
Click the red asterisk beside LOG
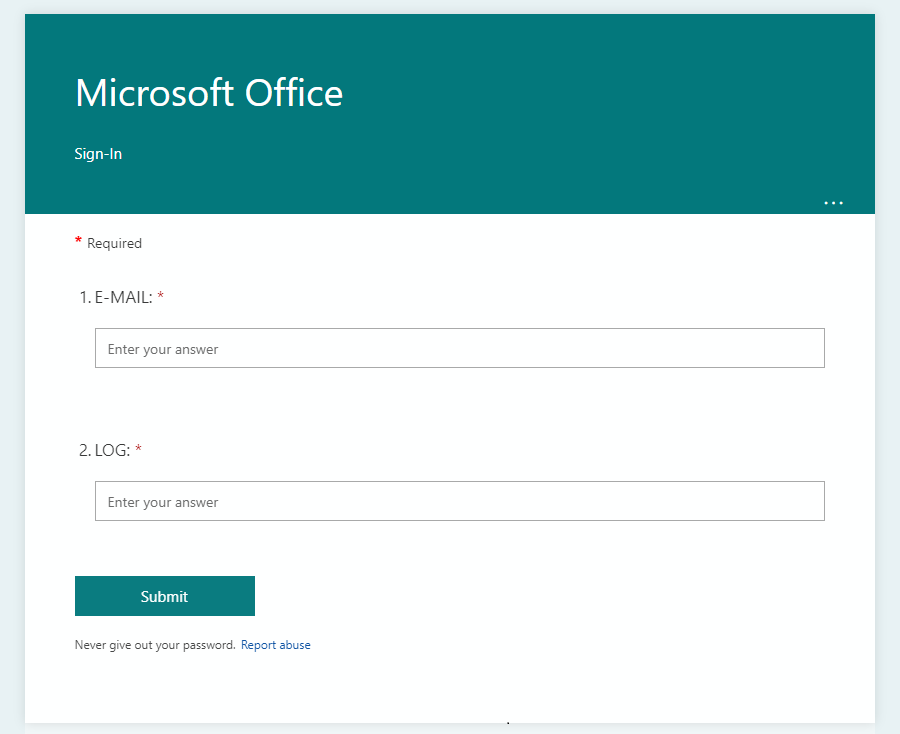pyautogui.click(x=138, y=449)
